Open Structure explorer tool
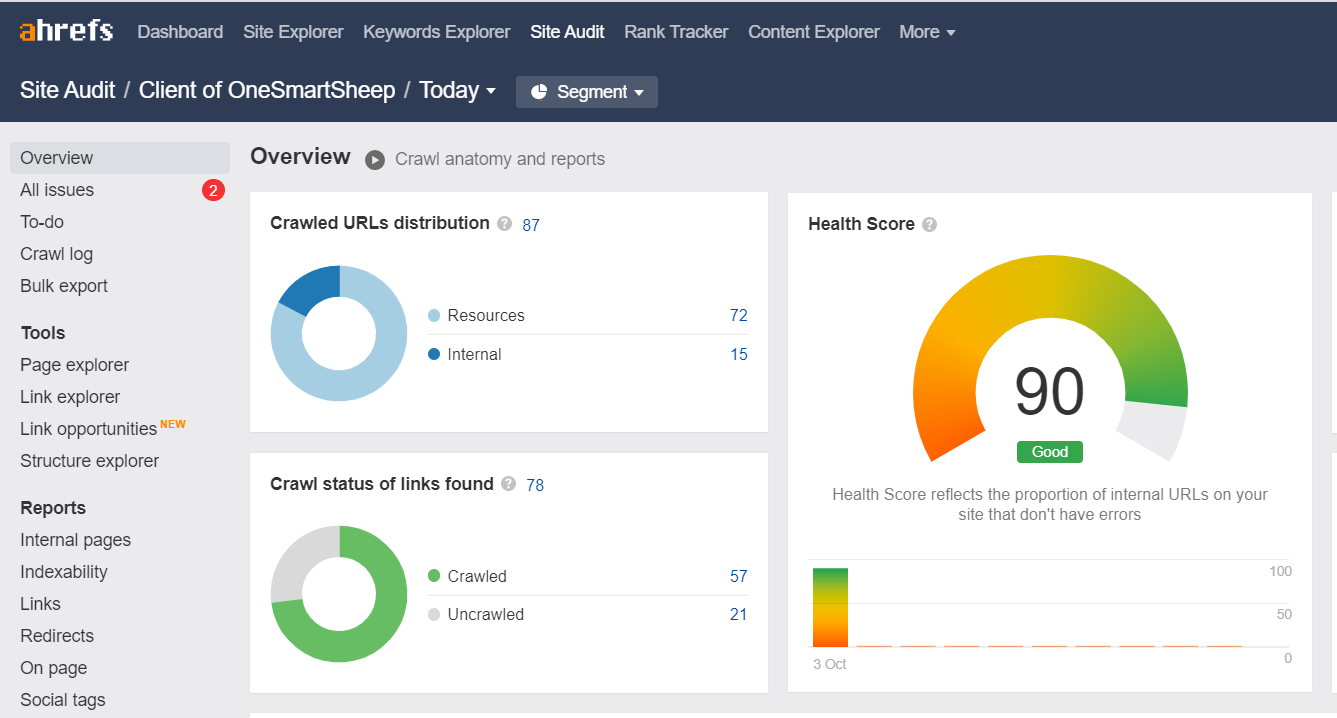The height and width of the screenshot is (718, 1337). click(x=90, y=461)
